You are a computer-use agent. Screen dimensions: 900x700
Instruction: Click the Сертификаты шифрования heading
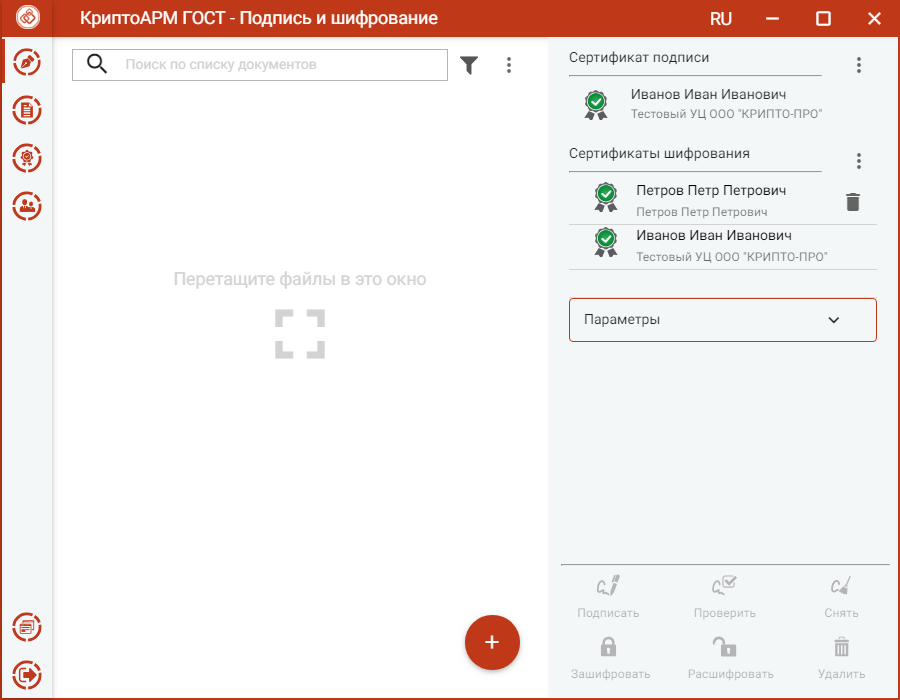pos(659,153)
